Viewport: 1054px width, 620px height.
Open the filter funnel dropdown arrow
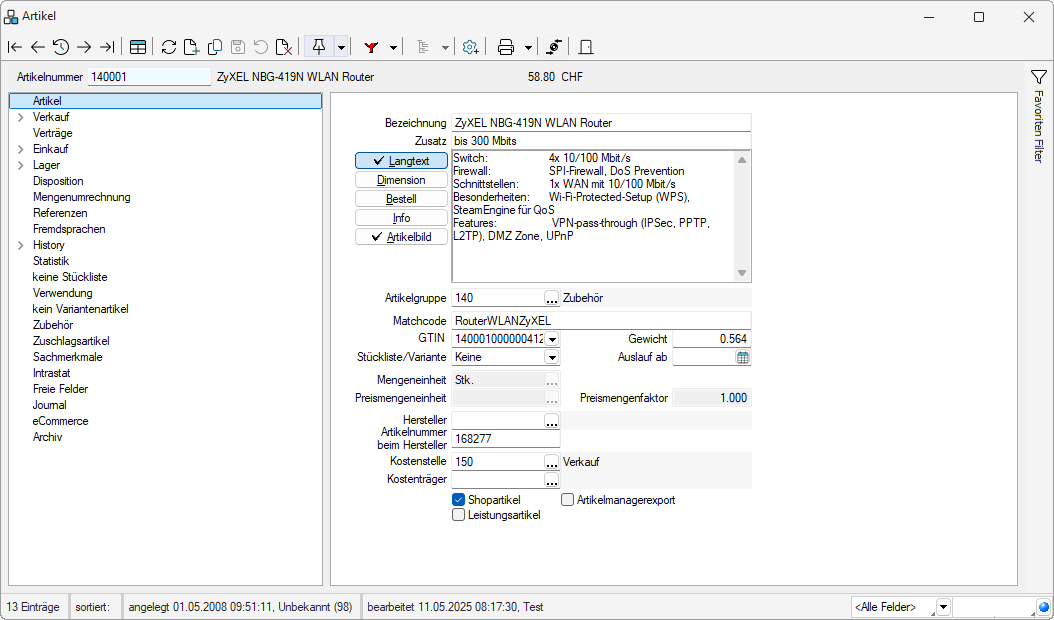click(x=393, y=47)
